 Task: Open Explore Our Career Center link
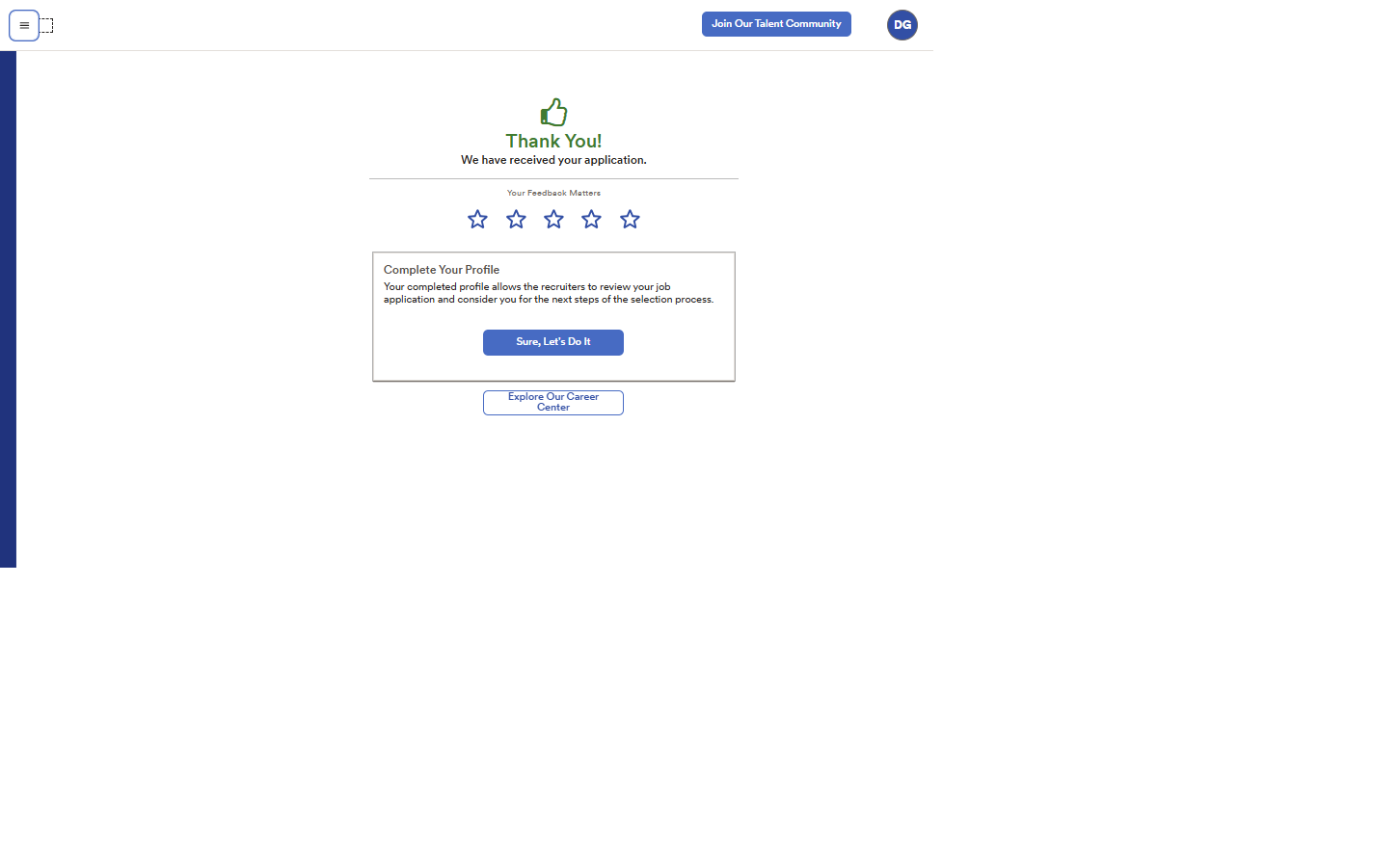coord(552,402)
